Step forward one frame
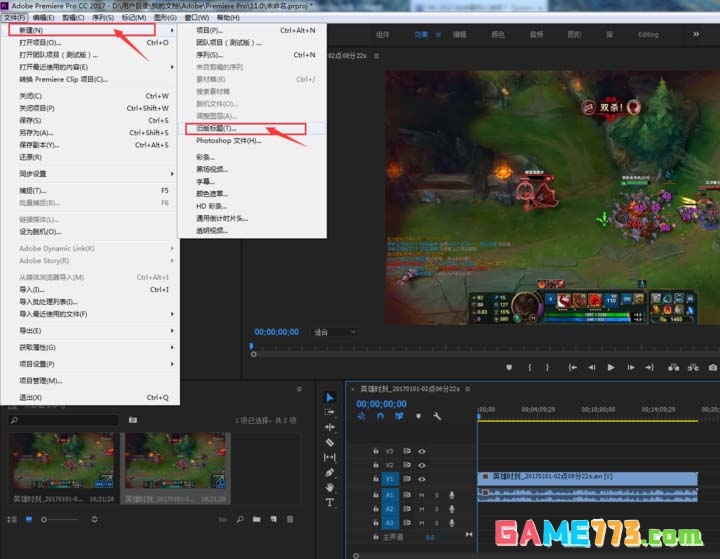Image resolution: width=720 pixels, height=559 pixels. (631, 367)
